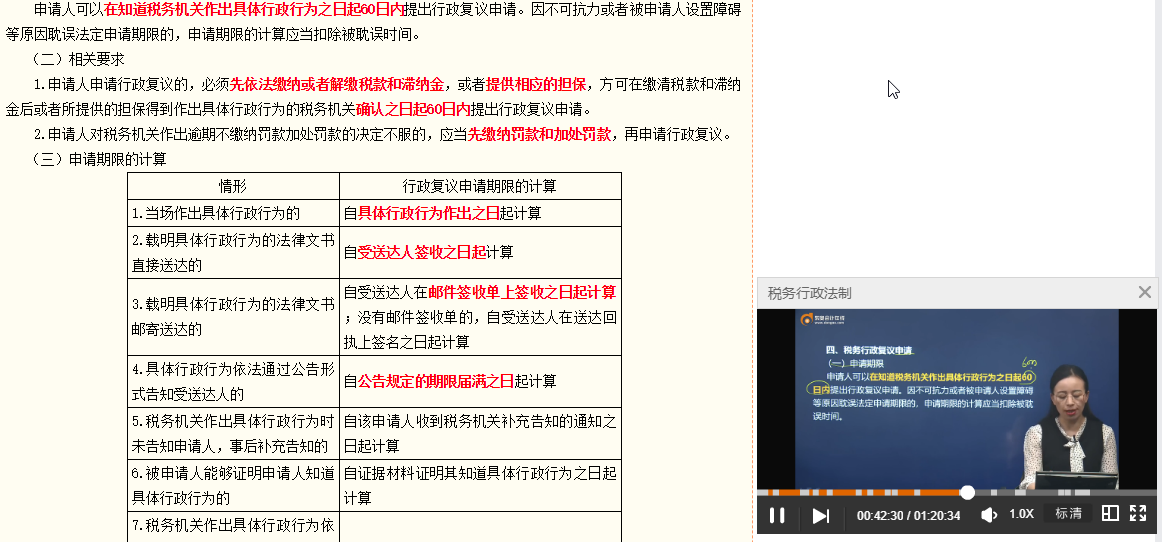Viewport: 1162px width, 542px height.
Task: Click the 行政复议申请期限的计算 column header
Action: [x=480, y=186]
